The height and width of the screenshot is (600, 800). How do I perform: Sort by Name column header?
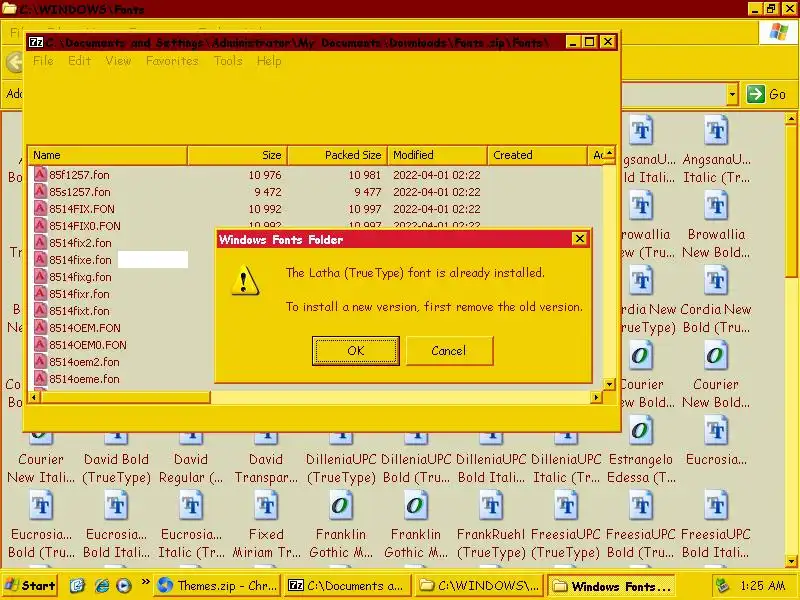tap(108, 155)
